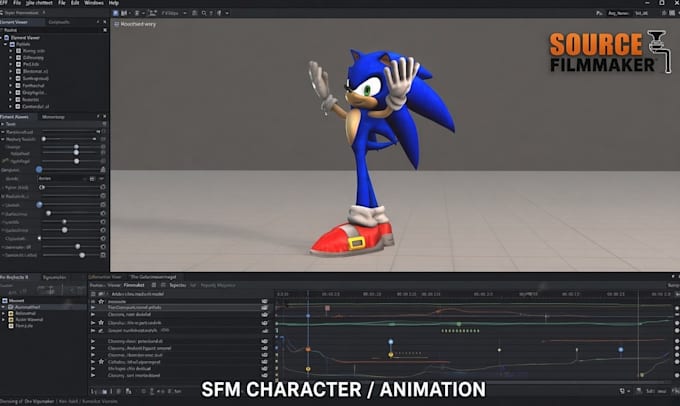Screen dimensions: 680x406
Task: Click the Tepectes button in timeline toolbar
Action: point(177,285)
